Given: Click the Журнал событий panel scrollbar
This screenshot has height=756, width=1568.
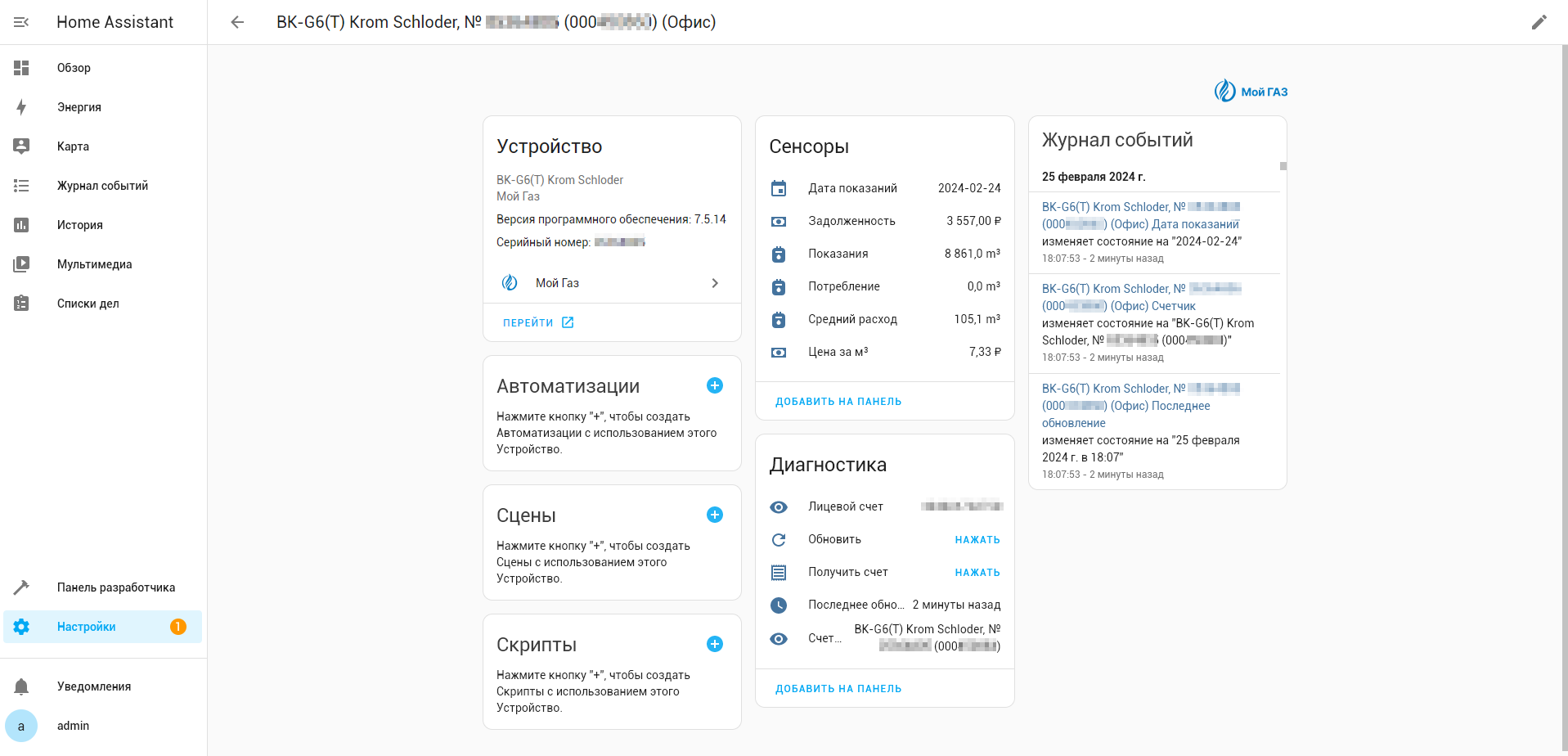Looking at the screenshot, I should 1283,166.
